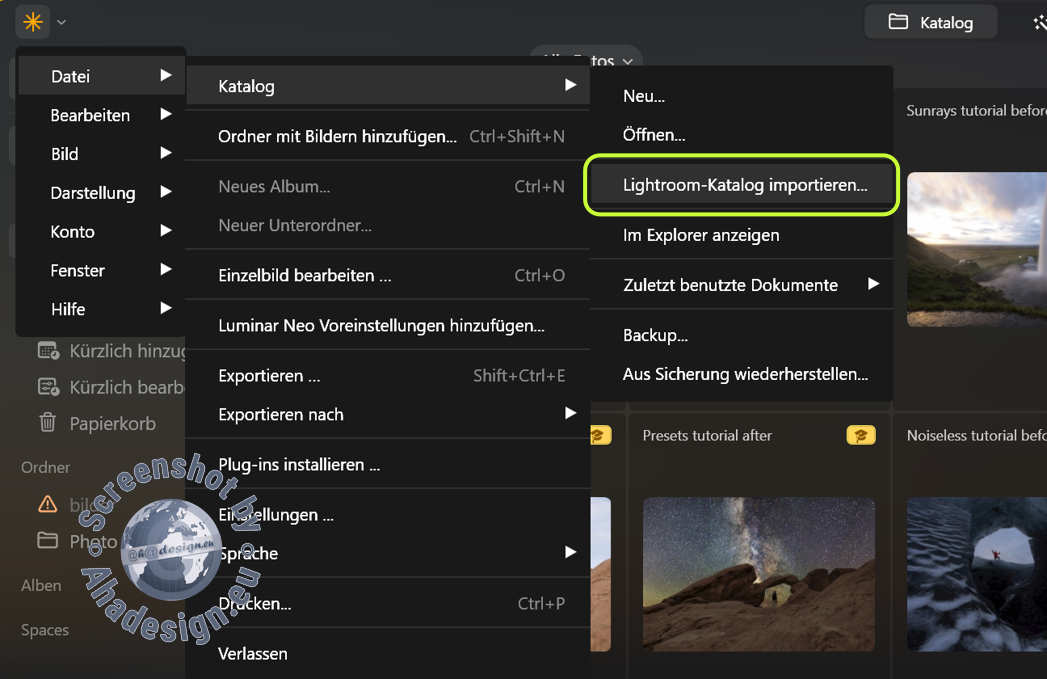
Task: Select Exportieren menu entry
Action: 388,375
